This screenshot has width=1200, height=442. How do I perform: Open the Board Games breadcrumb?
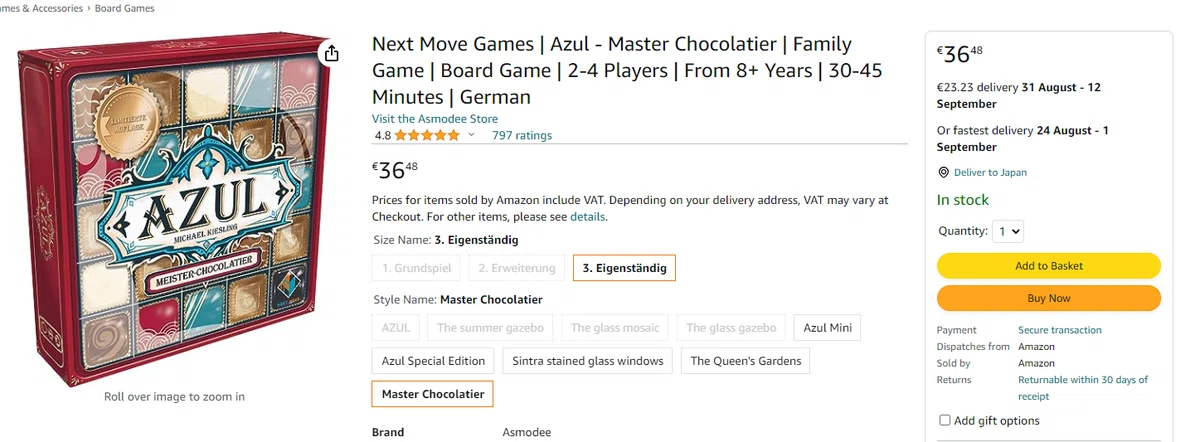[x=125, y=8]
